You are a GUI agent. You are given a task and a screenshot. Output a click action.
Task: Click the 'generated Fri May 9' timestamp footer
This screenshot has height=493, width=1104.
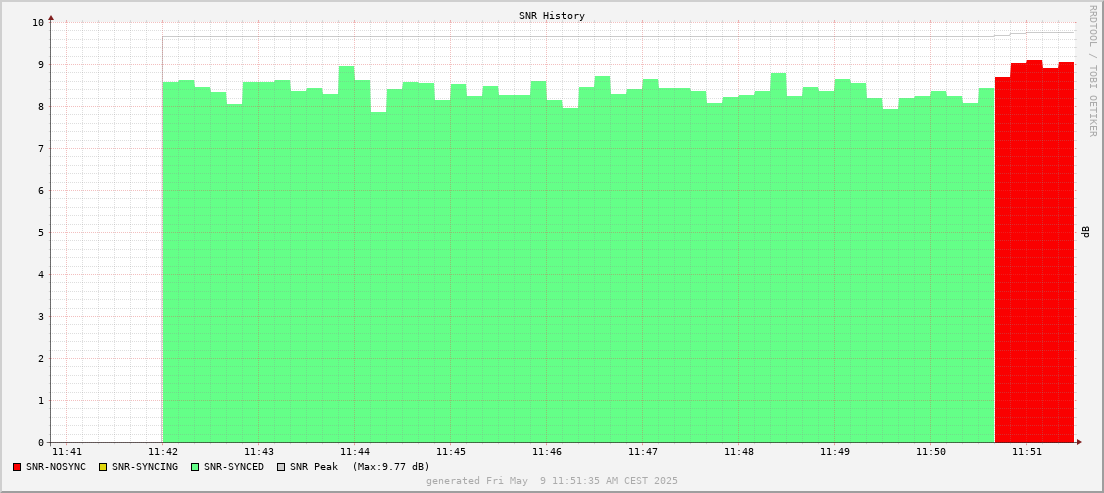point(552,481)
